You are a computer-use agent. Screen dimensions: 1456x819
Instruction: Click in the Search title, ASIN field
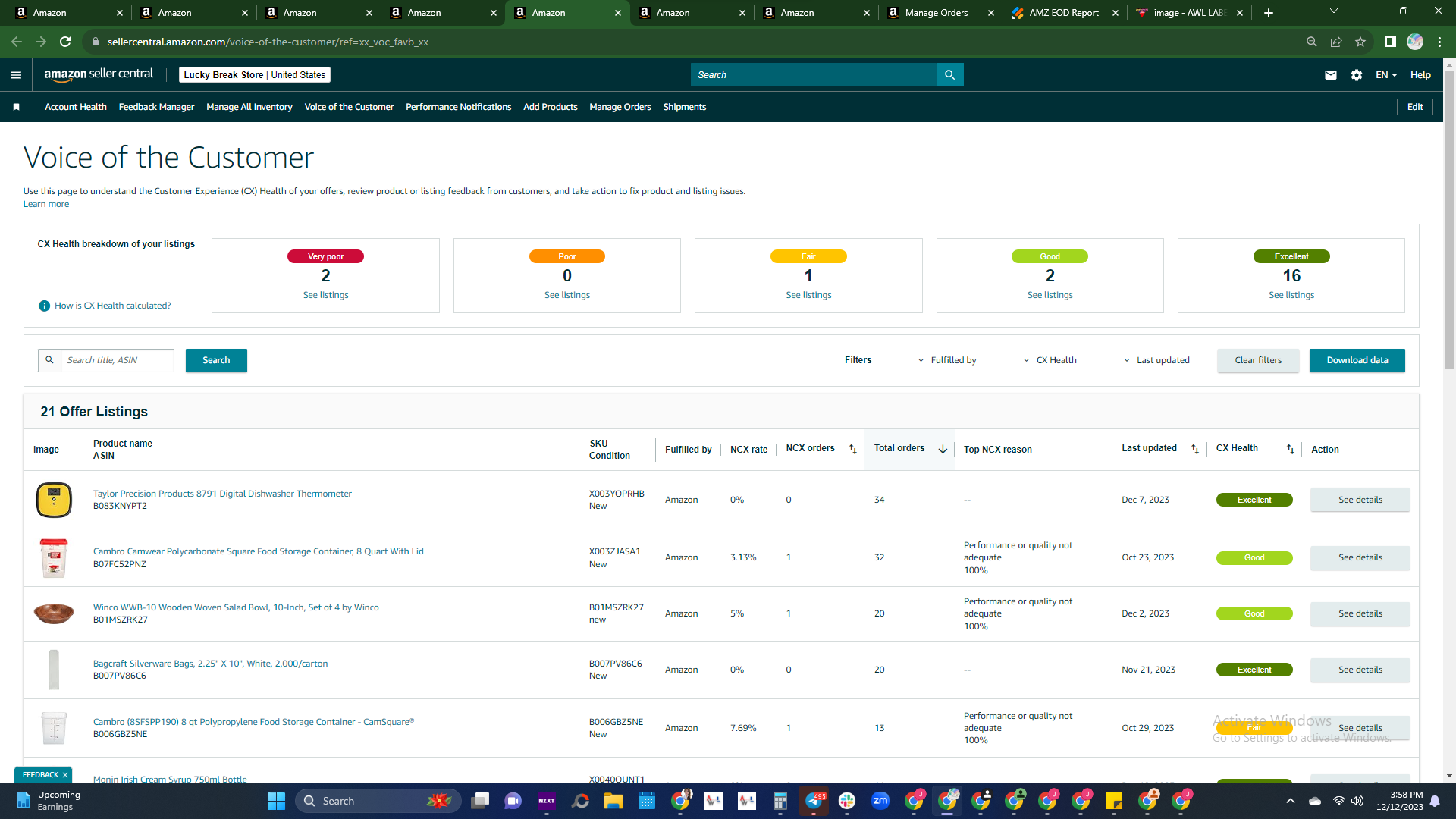(x=118, y=360)
